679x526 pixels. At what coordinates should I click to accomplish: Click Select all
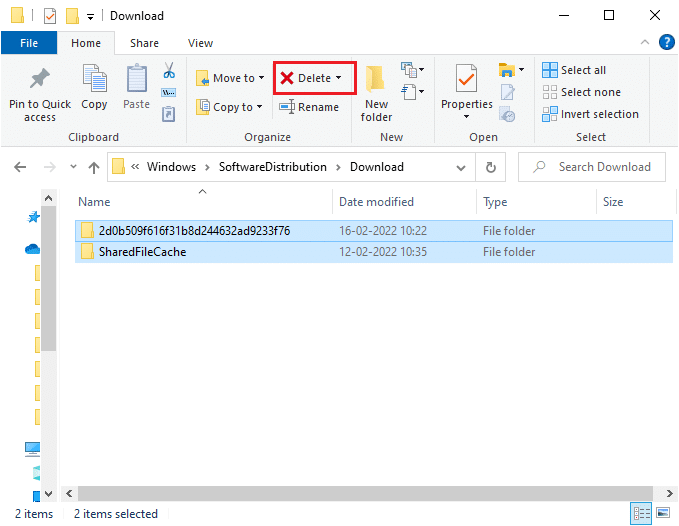pos(574,70)
